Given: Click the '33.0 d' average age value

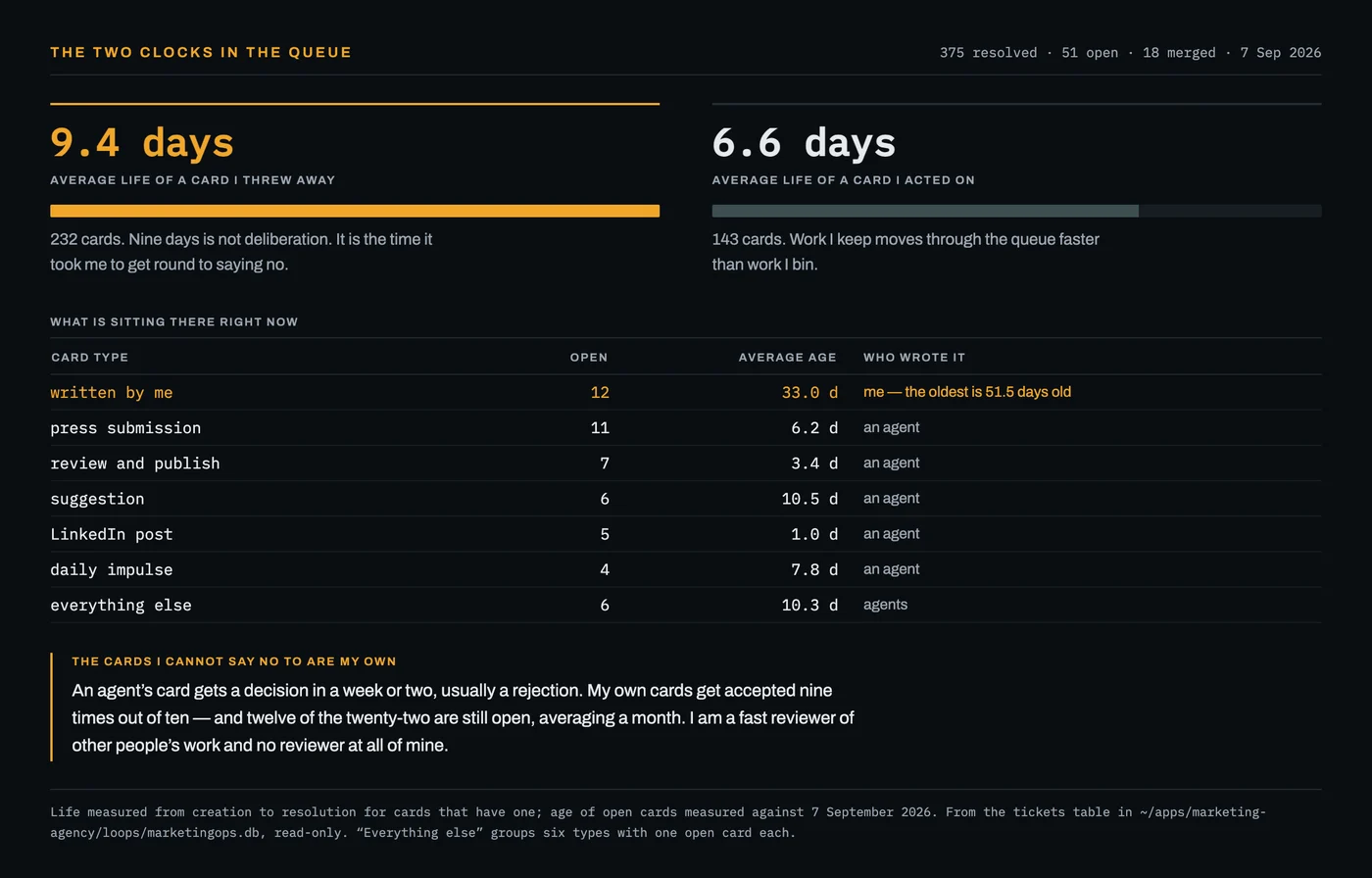Looking at the screenshot, I should 809,393.
